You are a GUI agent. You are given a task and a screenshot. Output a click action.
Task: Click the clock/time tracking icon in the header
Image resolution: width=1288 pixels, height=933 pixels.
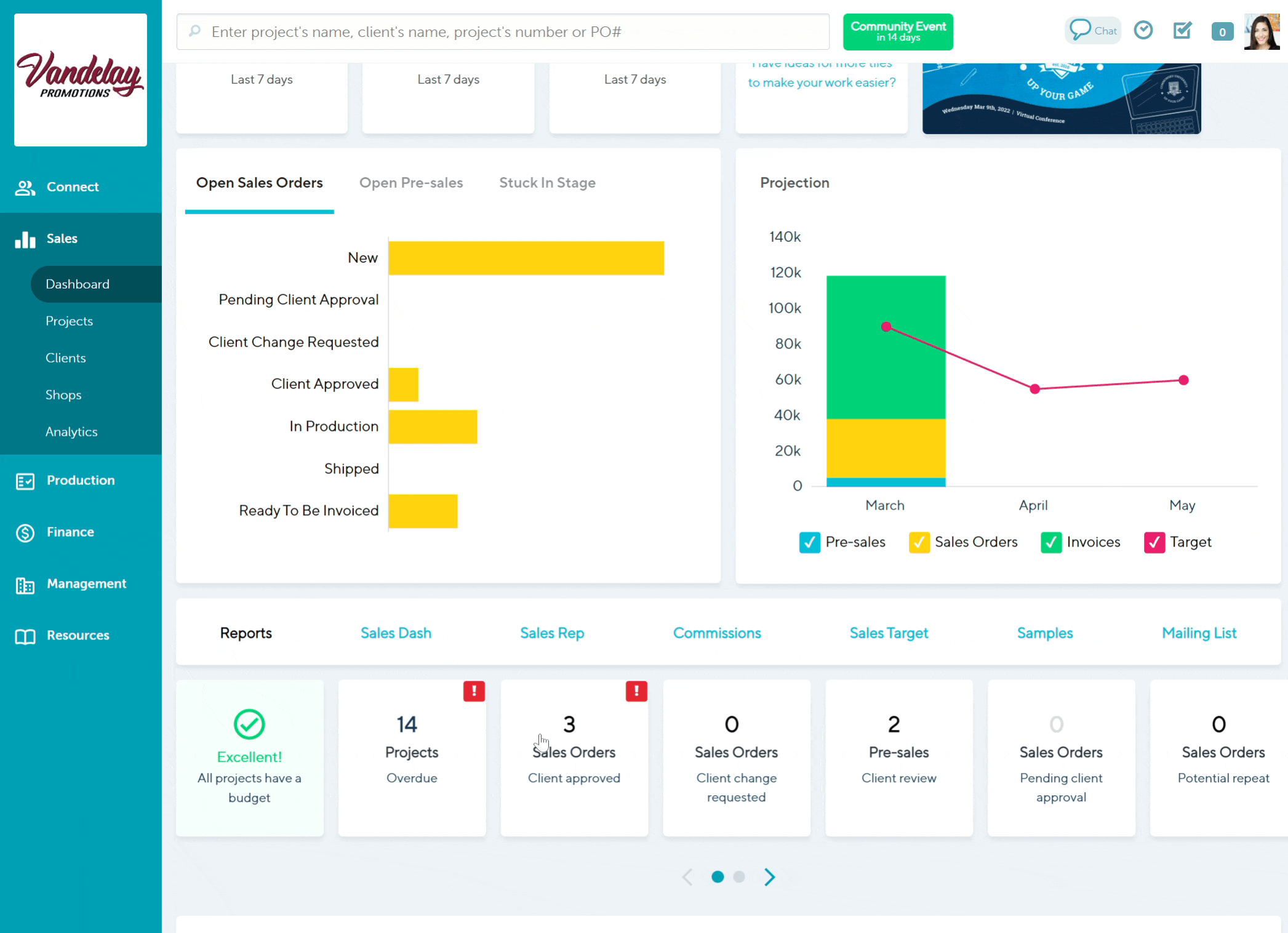click(x=1143, y=30)
